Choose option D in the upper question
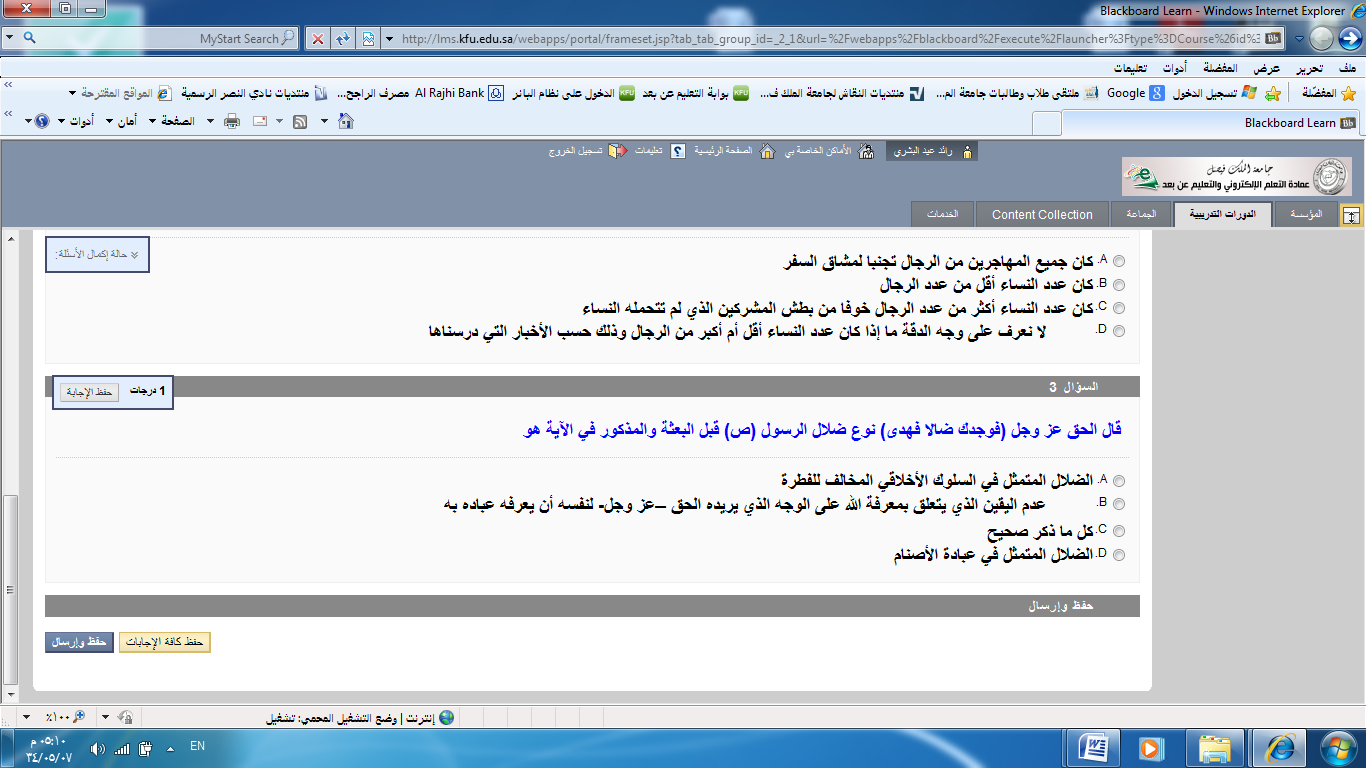 tap(1118, 331)
